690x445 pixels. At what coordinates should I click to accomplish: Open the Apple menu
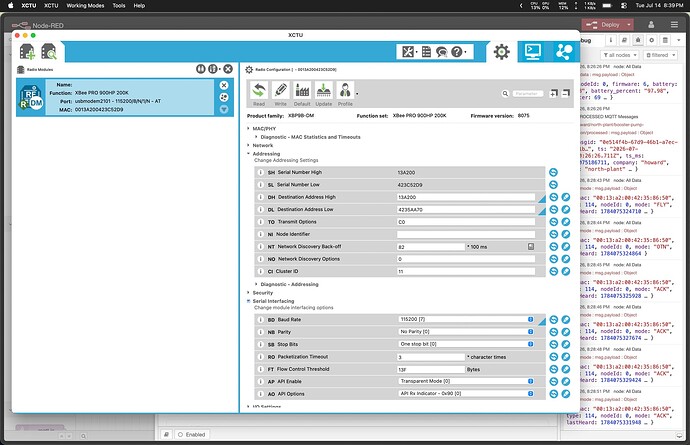coord(11,6)
